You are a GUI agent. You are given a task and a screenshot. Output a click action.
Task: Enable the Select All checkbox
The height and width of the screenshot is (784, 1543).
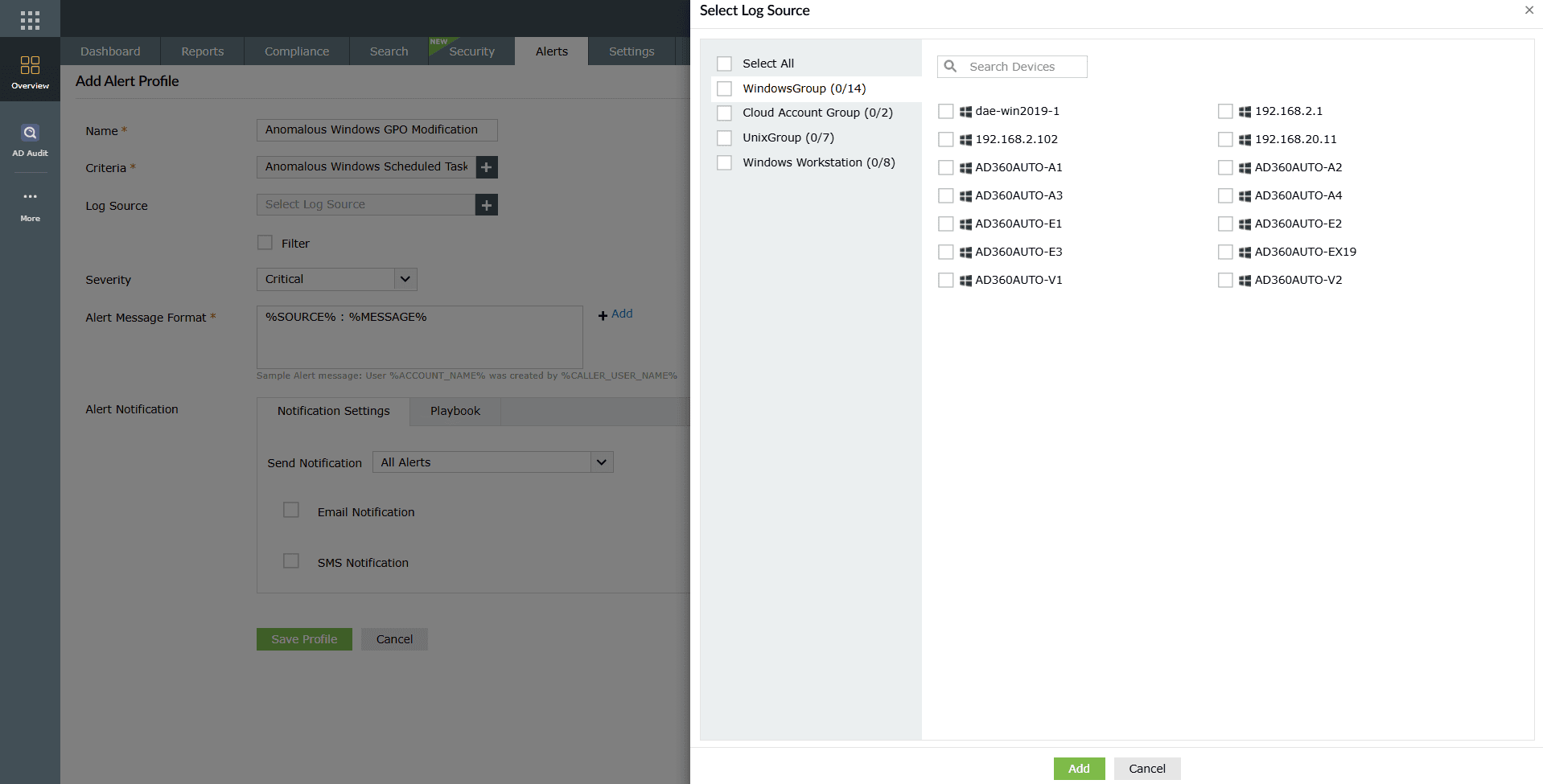[724, 63]
